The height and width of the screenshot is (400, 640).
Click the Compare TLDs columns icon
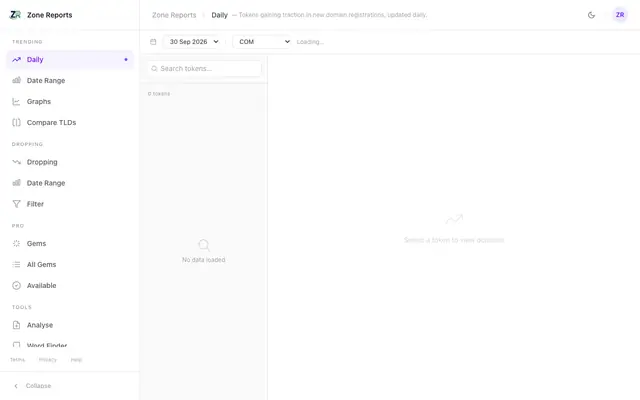[x=16, y=122]
